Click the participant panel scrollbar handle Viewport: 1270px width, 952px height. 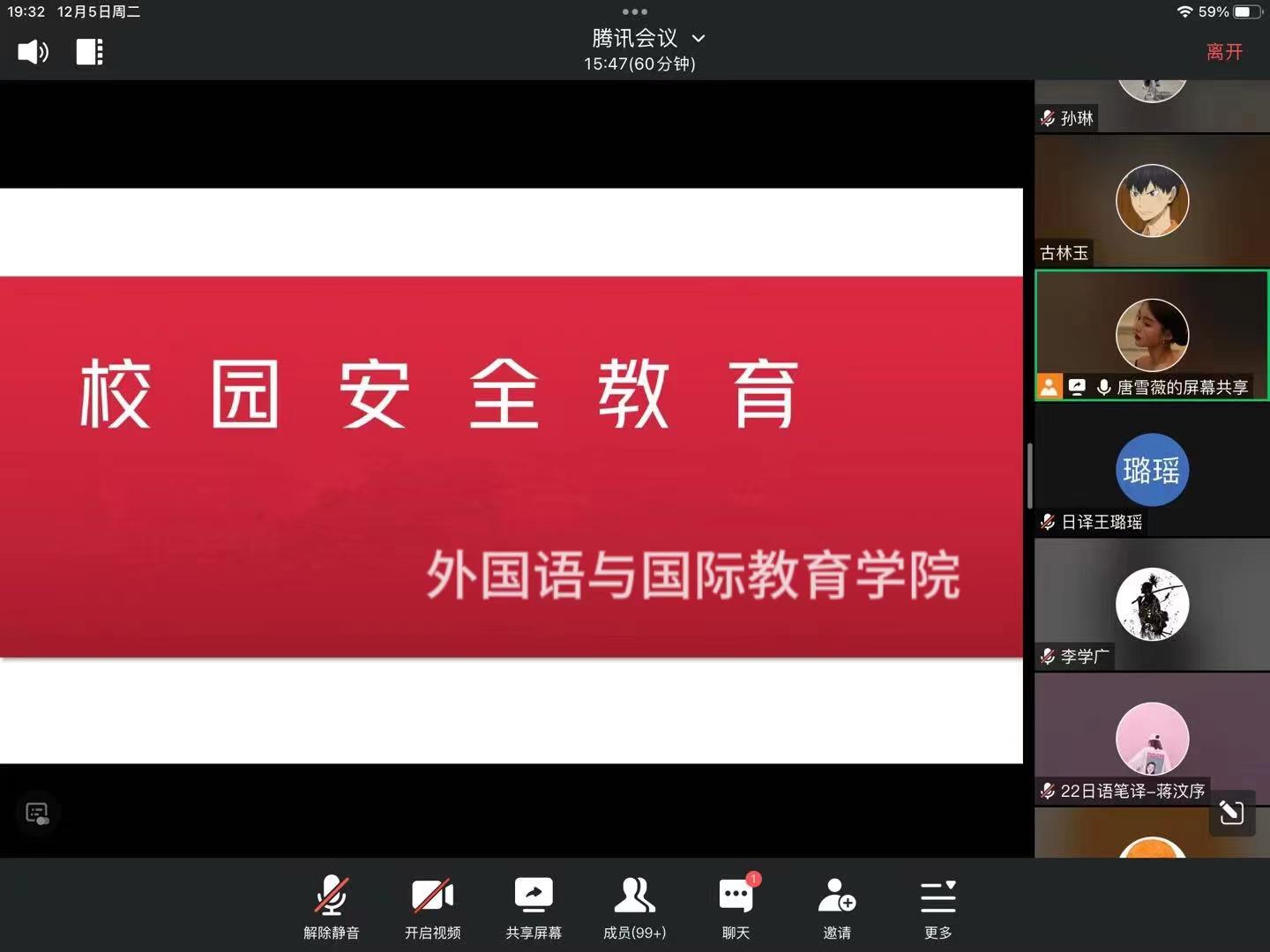coord(1029,476)
